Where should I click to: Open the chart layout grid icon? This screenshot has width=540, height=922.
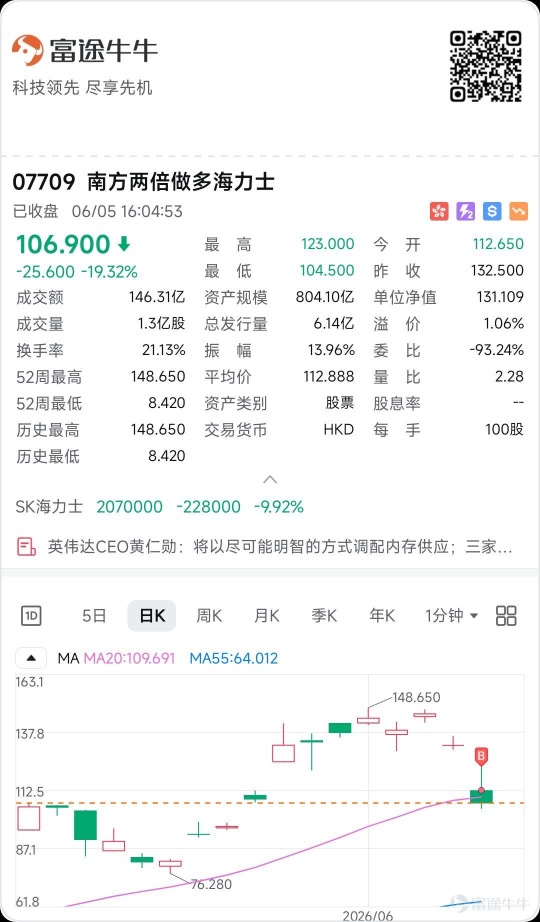point(506,616)
